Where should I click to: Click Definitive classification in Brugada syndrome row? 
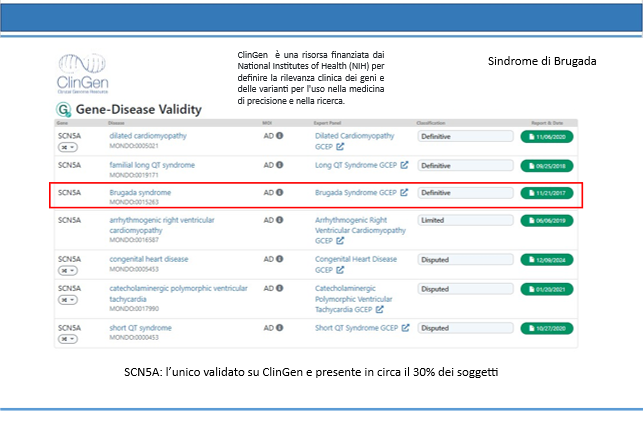tap(465, 193)
